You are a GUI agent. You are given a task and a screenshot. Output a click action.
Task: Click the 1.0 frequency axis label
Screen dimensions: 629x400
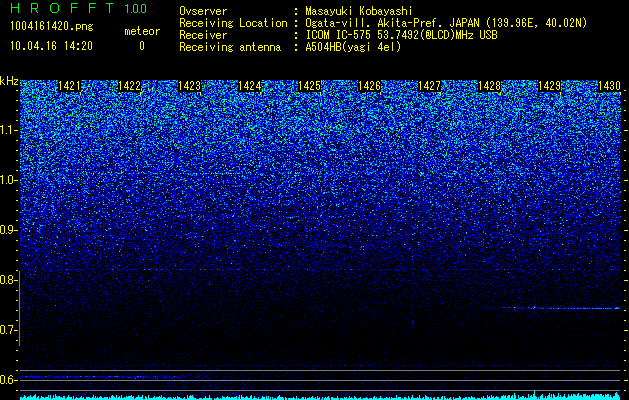[8, 180]
